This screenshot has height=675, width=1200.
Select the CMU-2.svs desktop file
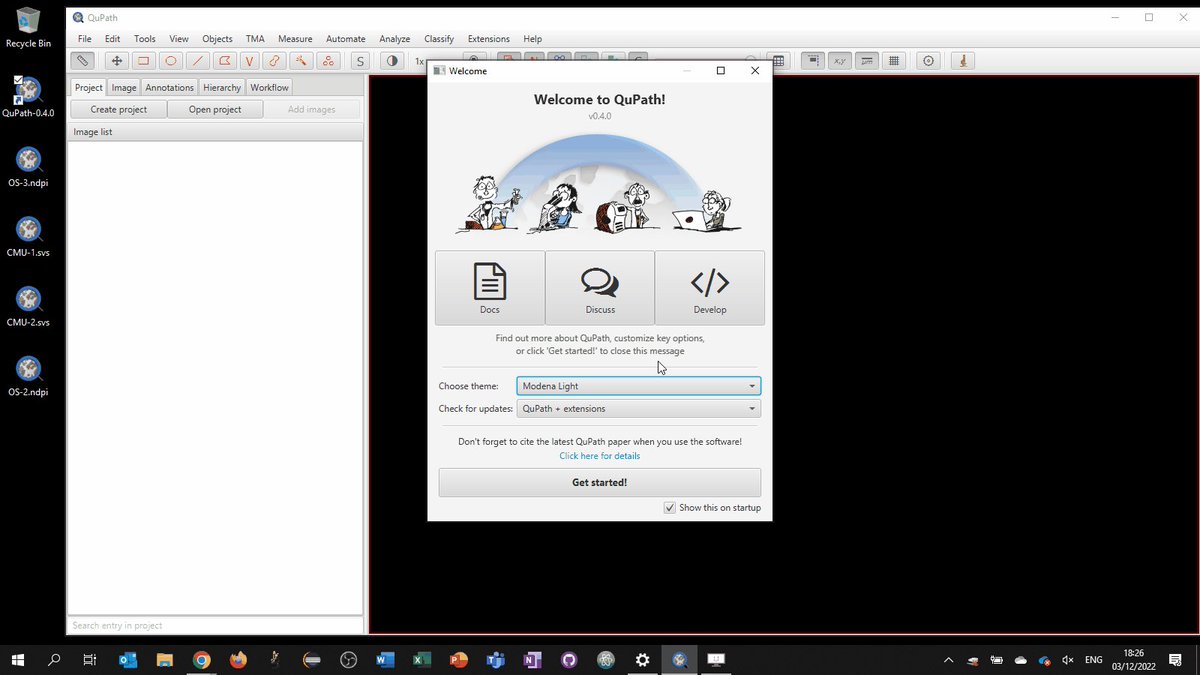pos(29,307)
